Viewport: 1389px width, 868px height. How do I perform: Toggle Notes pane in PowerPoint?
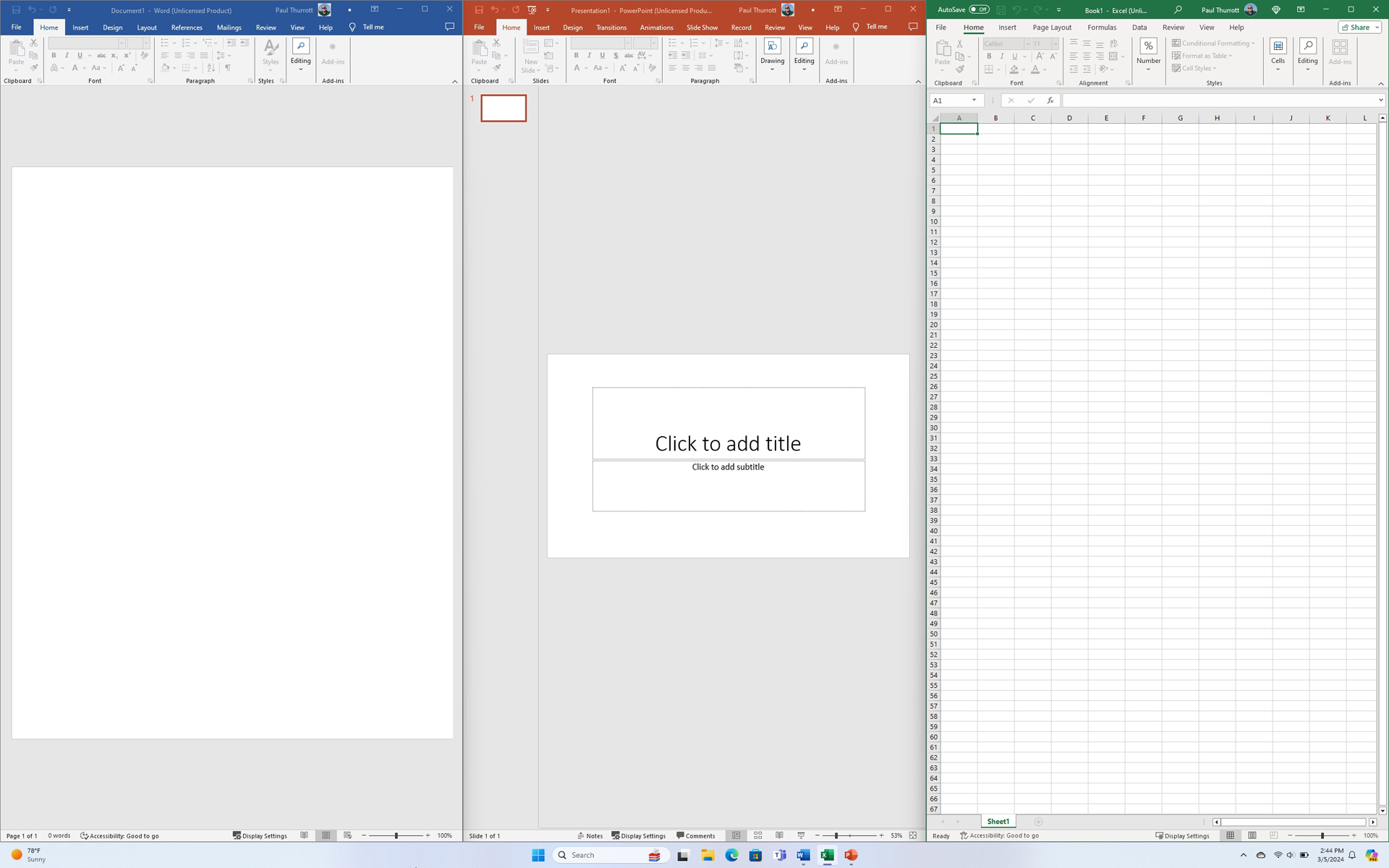coord(590,835)
